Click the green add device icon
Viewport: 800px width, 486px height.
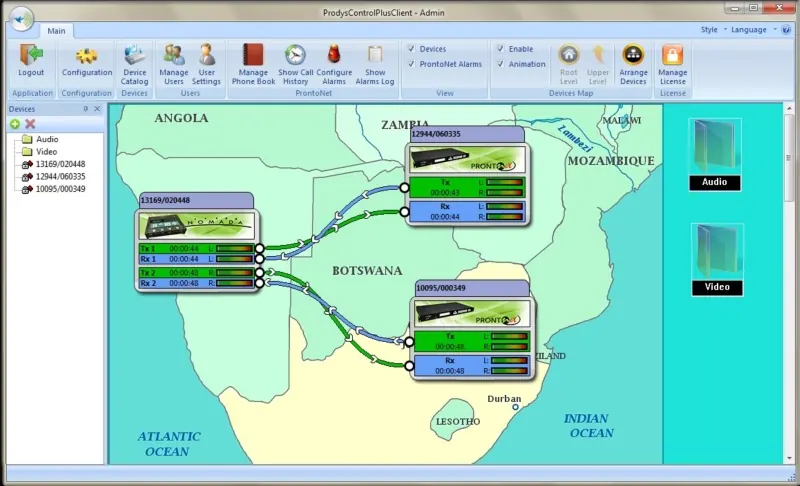15,124
